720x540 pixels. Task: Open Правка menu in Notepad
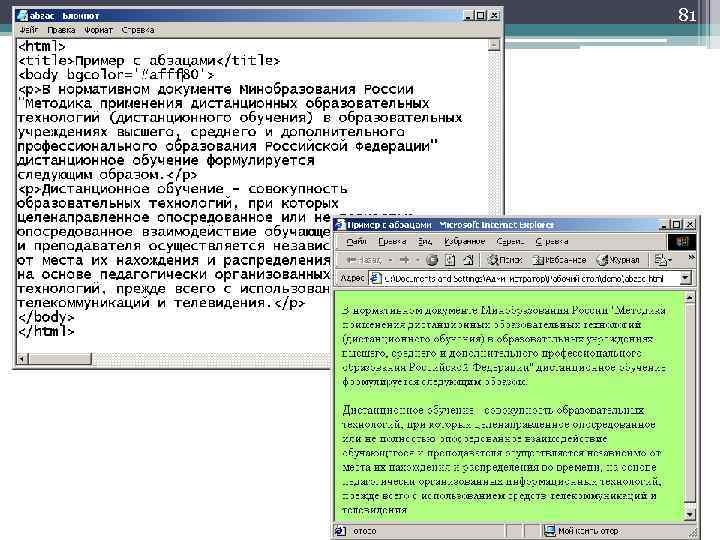tap(61, 30)
